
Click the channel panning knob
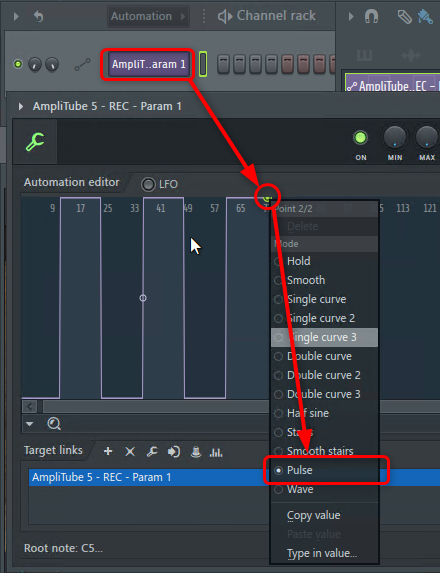(35, 65)
